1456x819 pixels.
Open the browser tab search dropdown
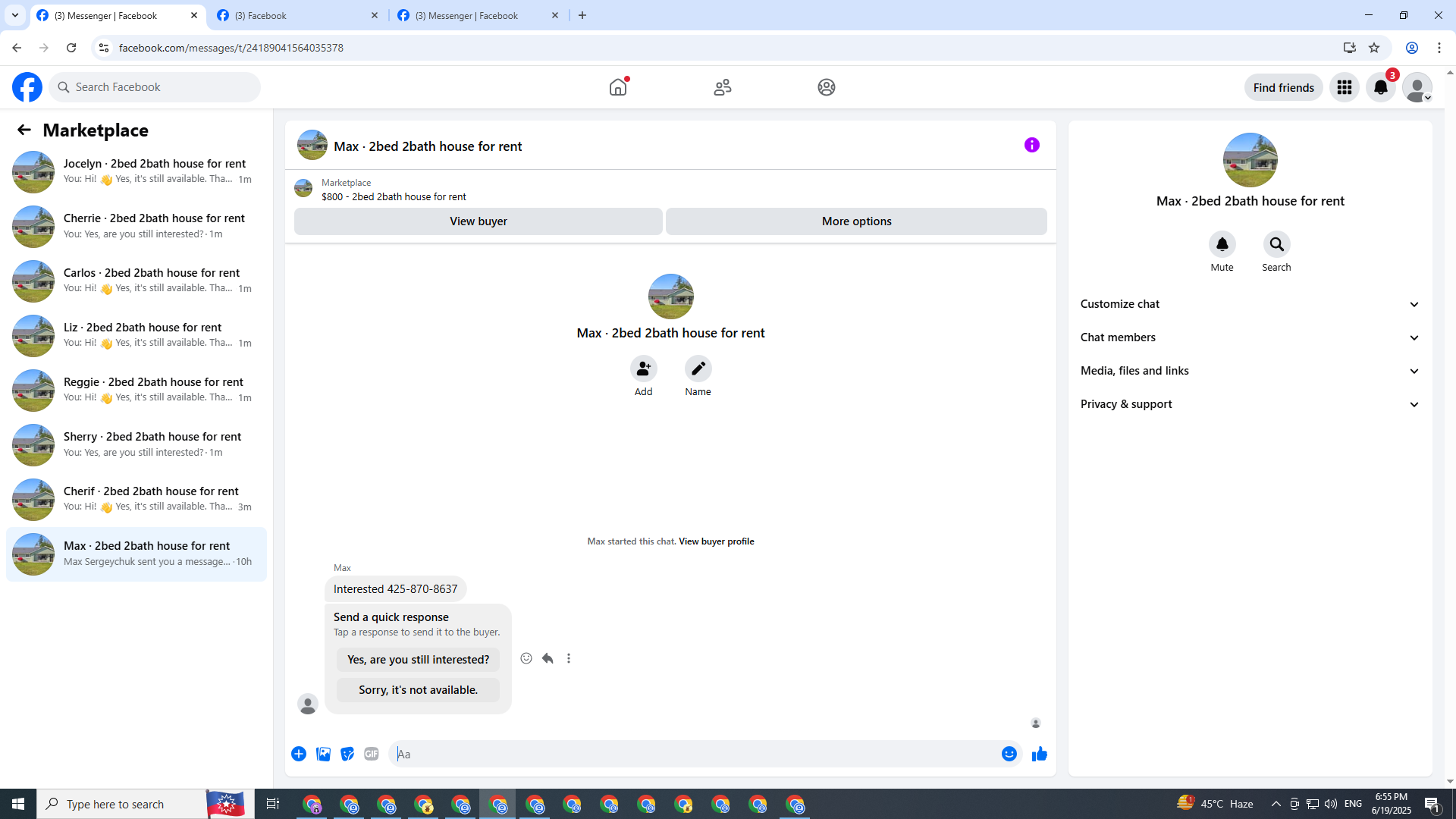click(x=15, y=15)
